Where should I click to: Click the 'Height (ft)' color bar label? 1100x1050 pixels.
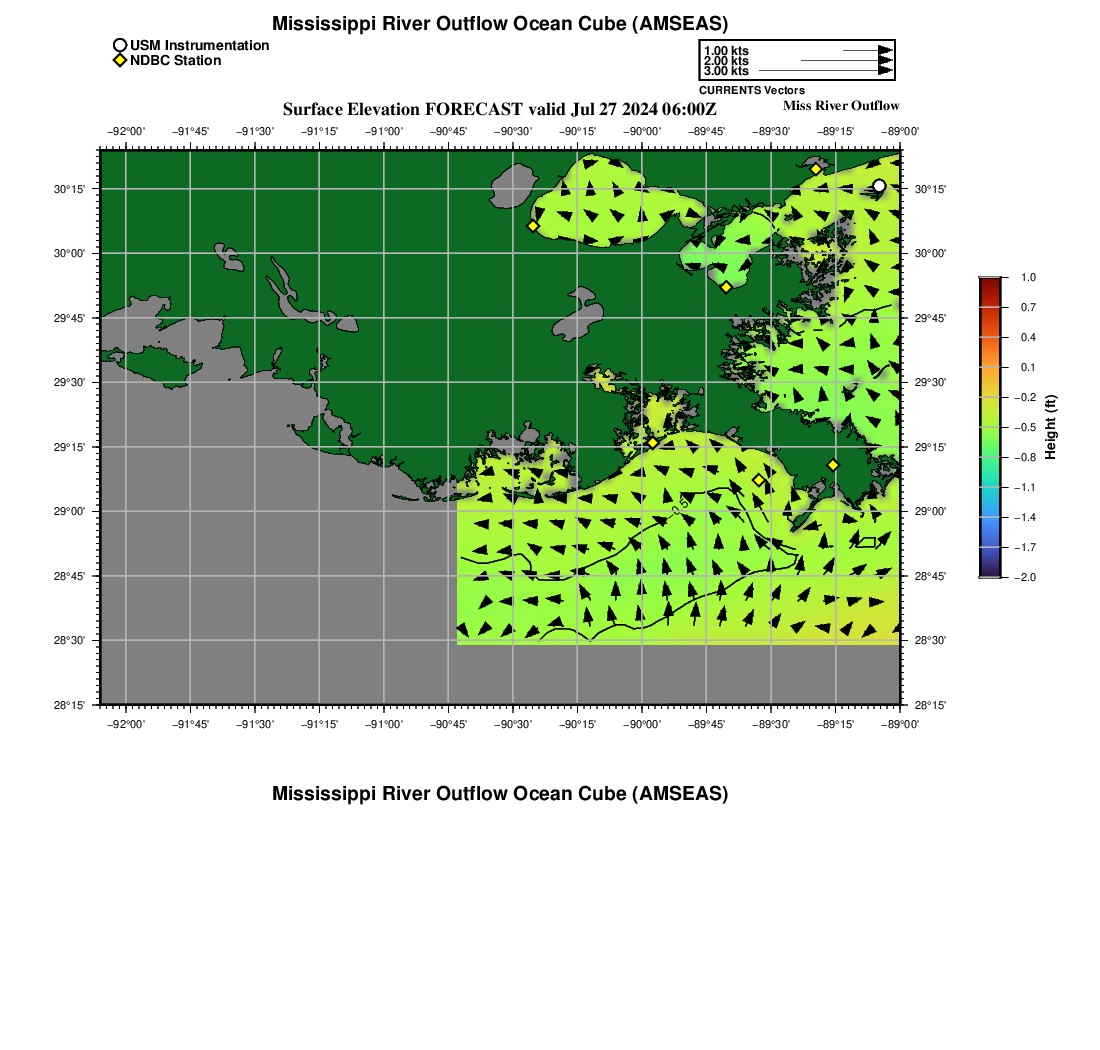1051,427
